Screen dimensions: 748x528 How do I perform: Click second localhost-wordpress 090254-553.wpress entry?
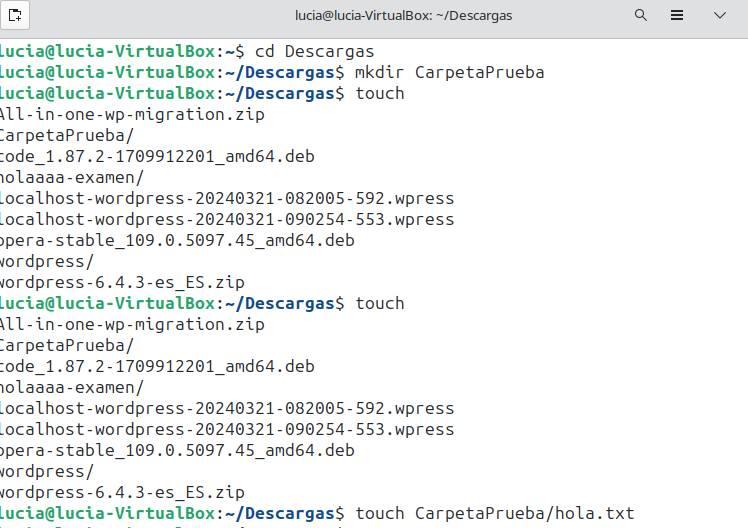pyautogui.click(x=226, y=429)
